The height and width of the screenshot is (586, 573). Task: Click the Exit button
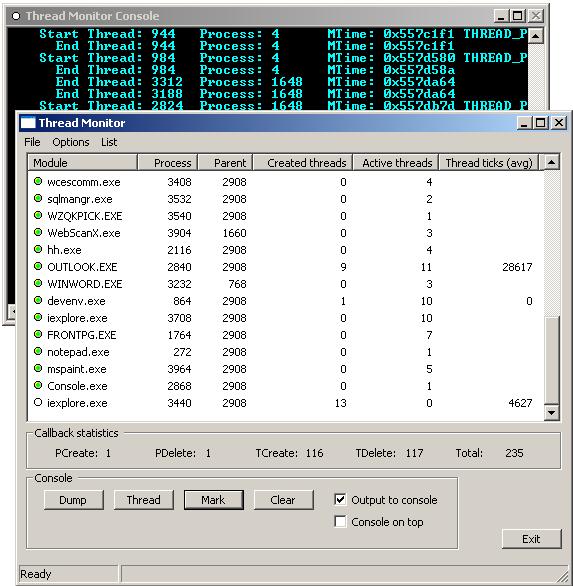532,539
